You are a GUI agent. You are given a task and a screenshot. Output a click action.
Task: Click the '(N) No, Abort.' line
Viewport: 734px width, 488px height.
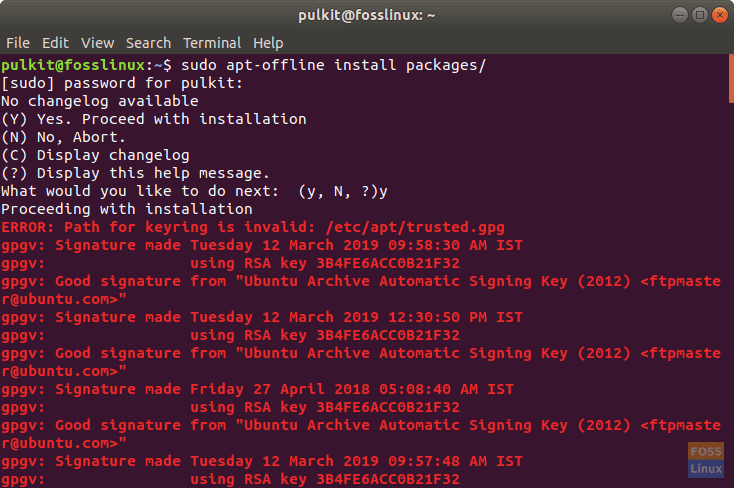pos(63,137)
